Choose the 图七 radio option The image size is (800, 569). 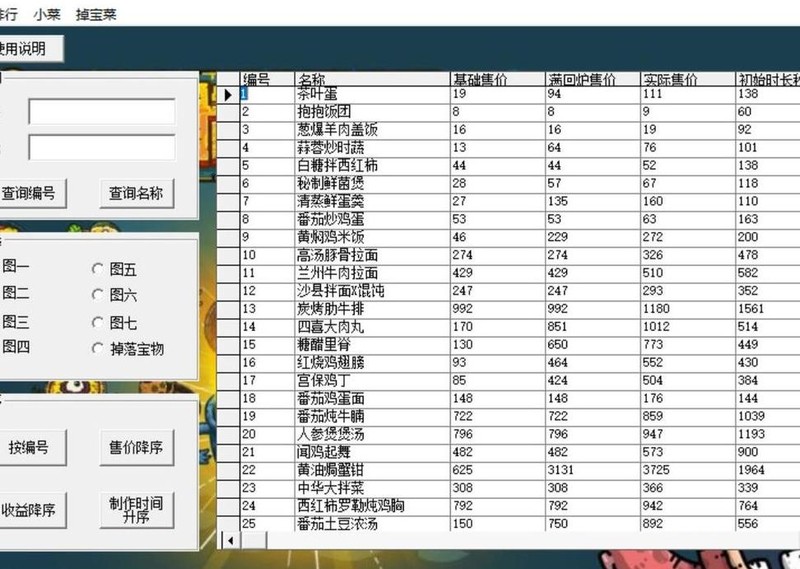[98, 322]
